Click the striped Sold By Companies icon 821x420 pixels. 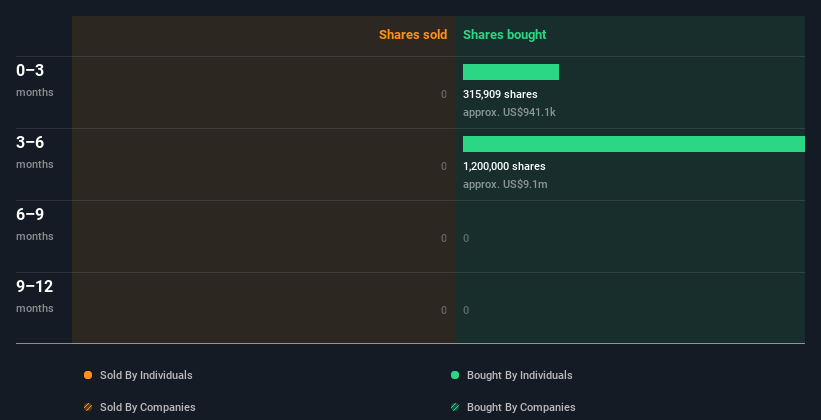[x=88, y=407]
